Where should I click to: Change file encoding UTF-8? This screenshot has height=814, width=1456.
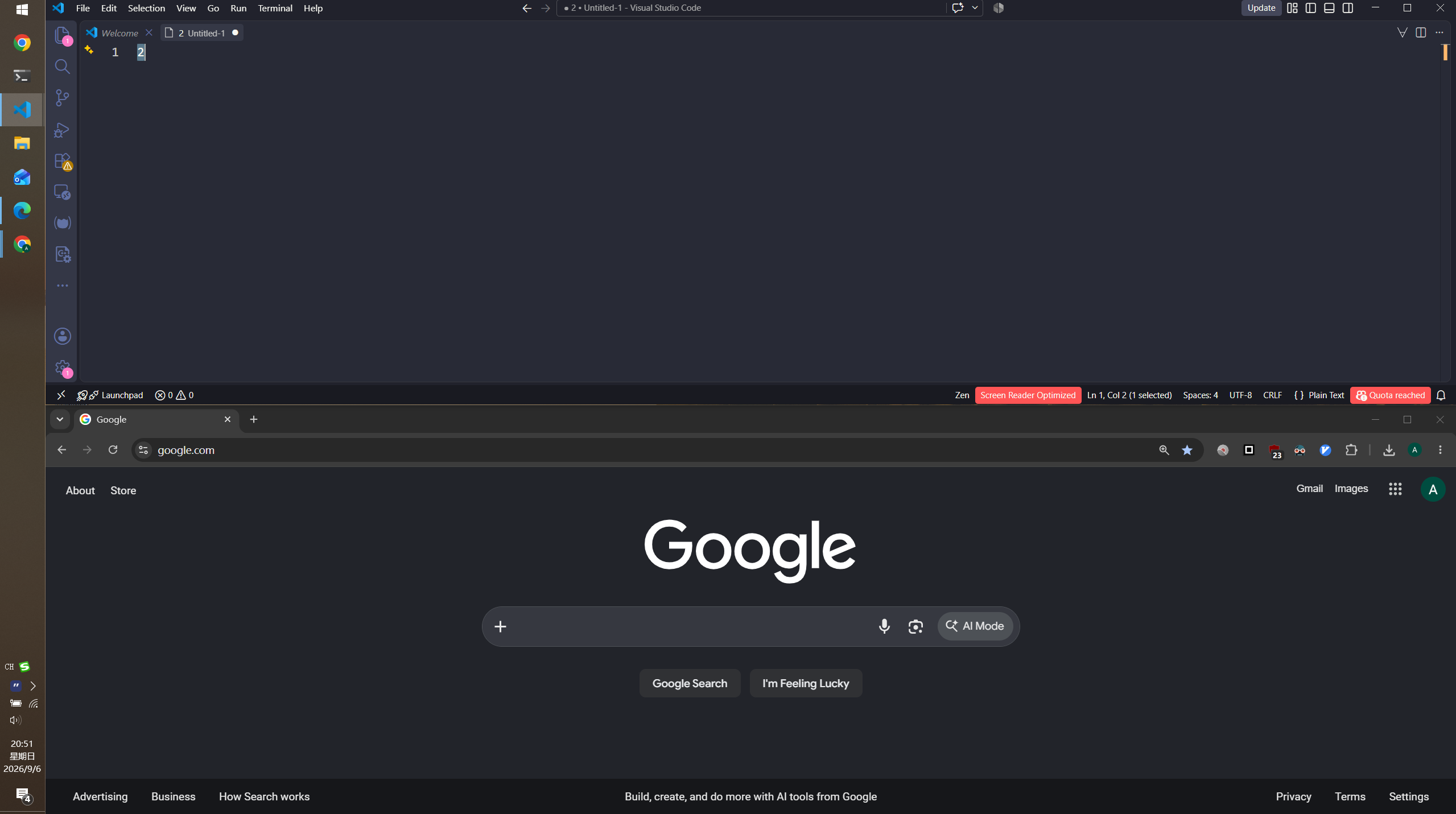click(x=1240, y=395)
